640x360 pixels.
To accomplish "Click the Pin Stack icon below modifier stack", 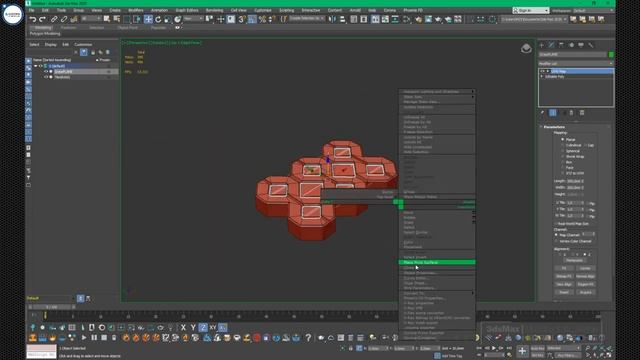I will (x=542, y=113).
